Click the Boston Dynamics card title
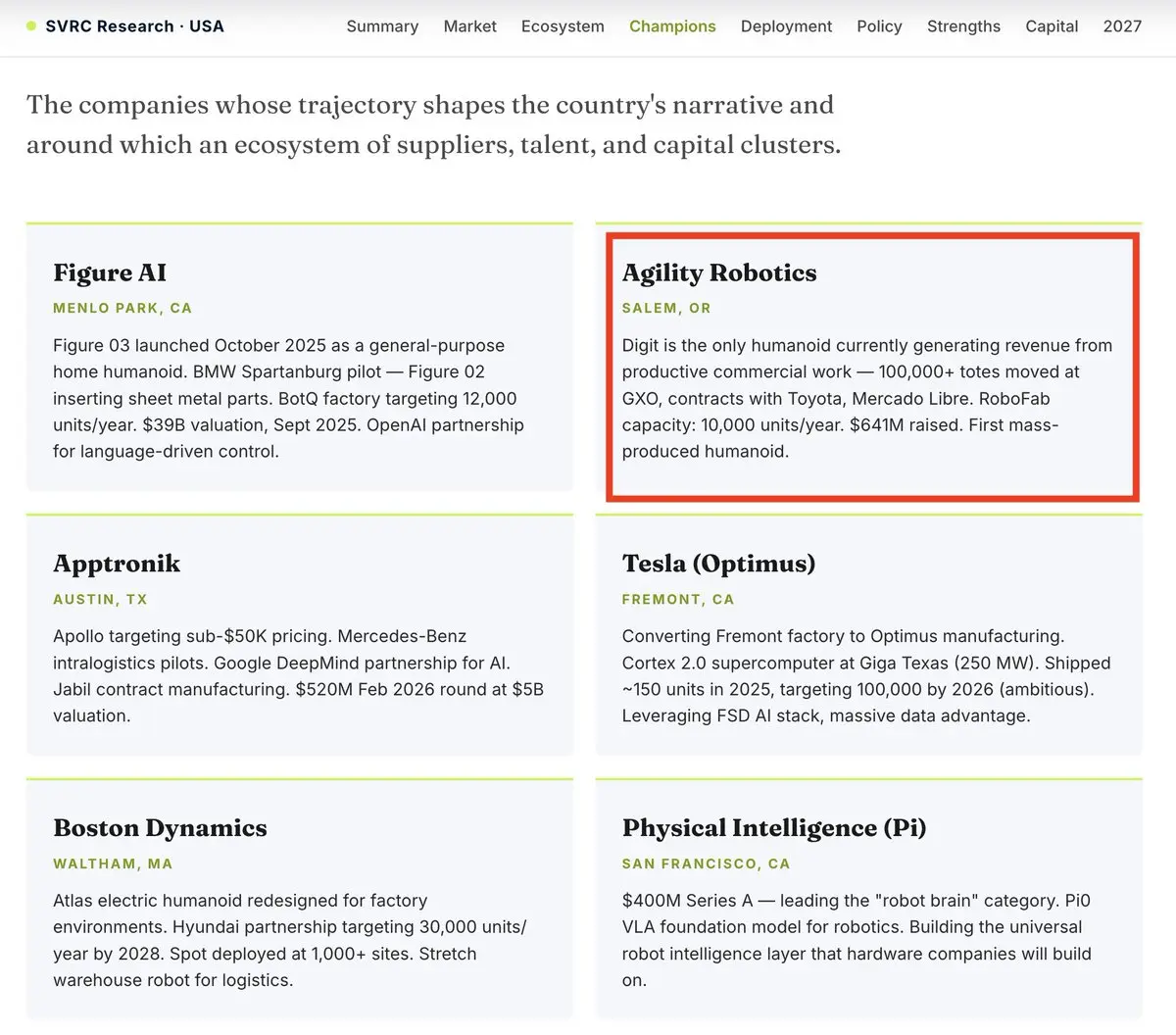The width and height of the screenshot is (1176, 1035). 160,828
